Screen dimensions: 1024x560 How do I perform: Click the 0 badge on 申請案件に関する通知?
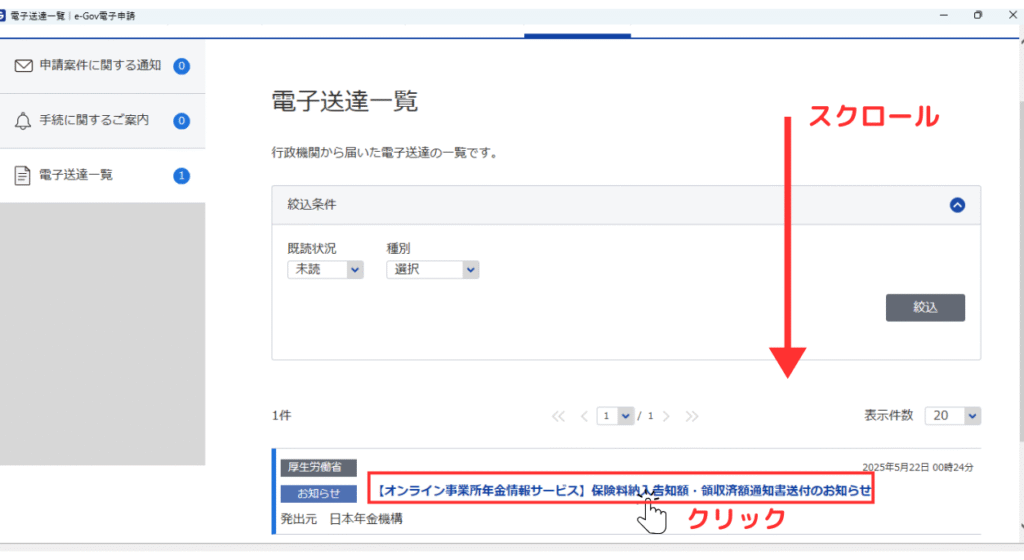pyautogui.click(x=182, y=66)
